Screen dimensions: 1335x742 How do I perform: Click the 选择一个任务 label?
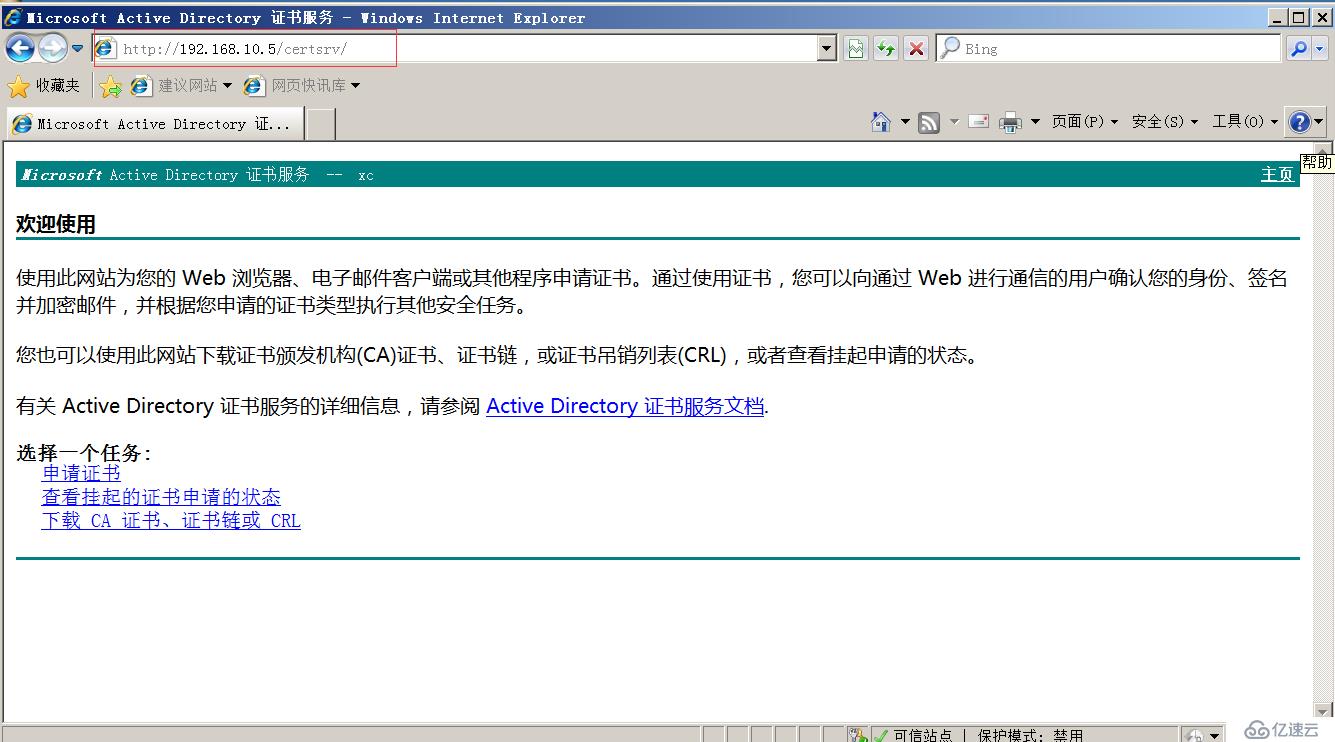[83, 453]
